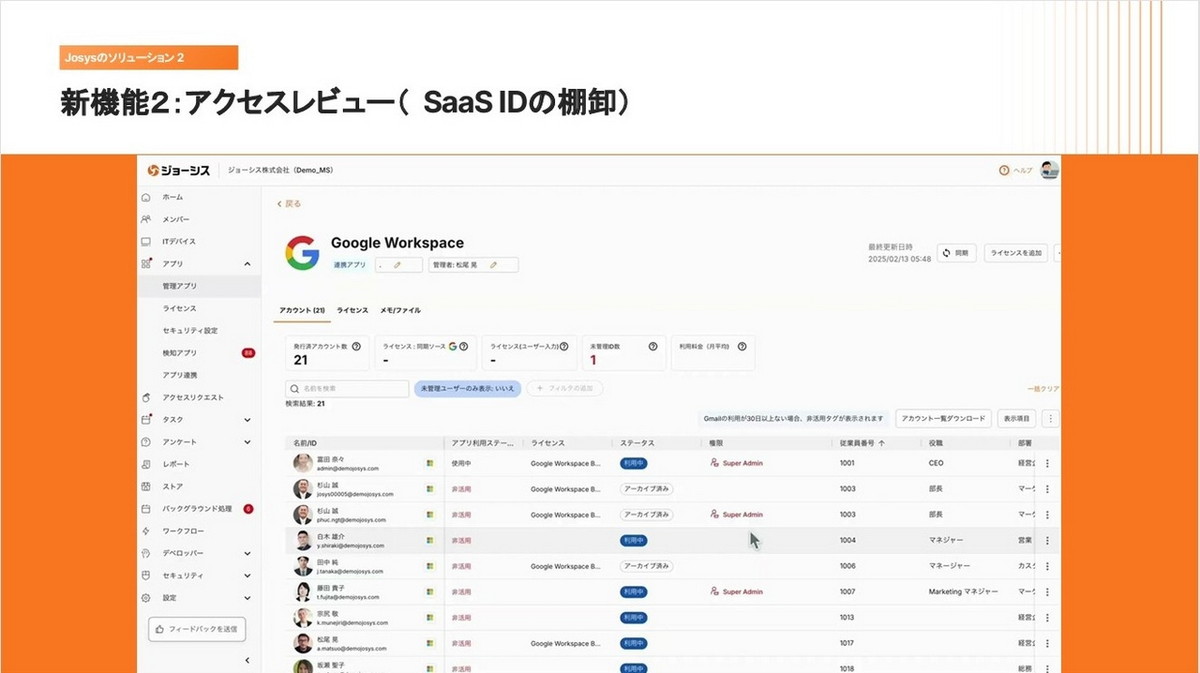Click the help icon on the ライセンス(ユーザー入力) card
1200x673 pixels.
tap(566, 346)
